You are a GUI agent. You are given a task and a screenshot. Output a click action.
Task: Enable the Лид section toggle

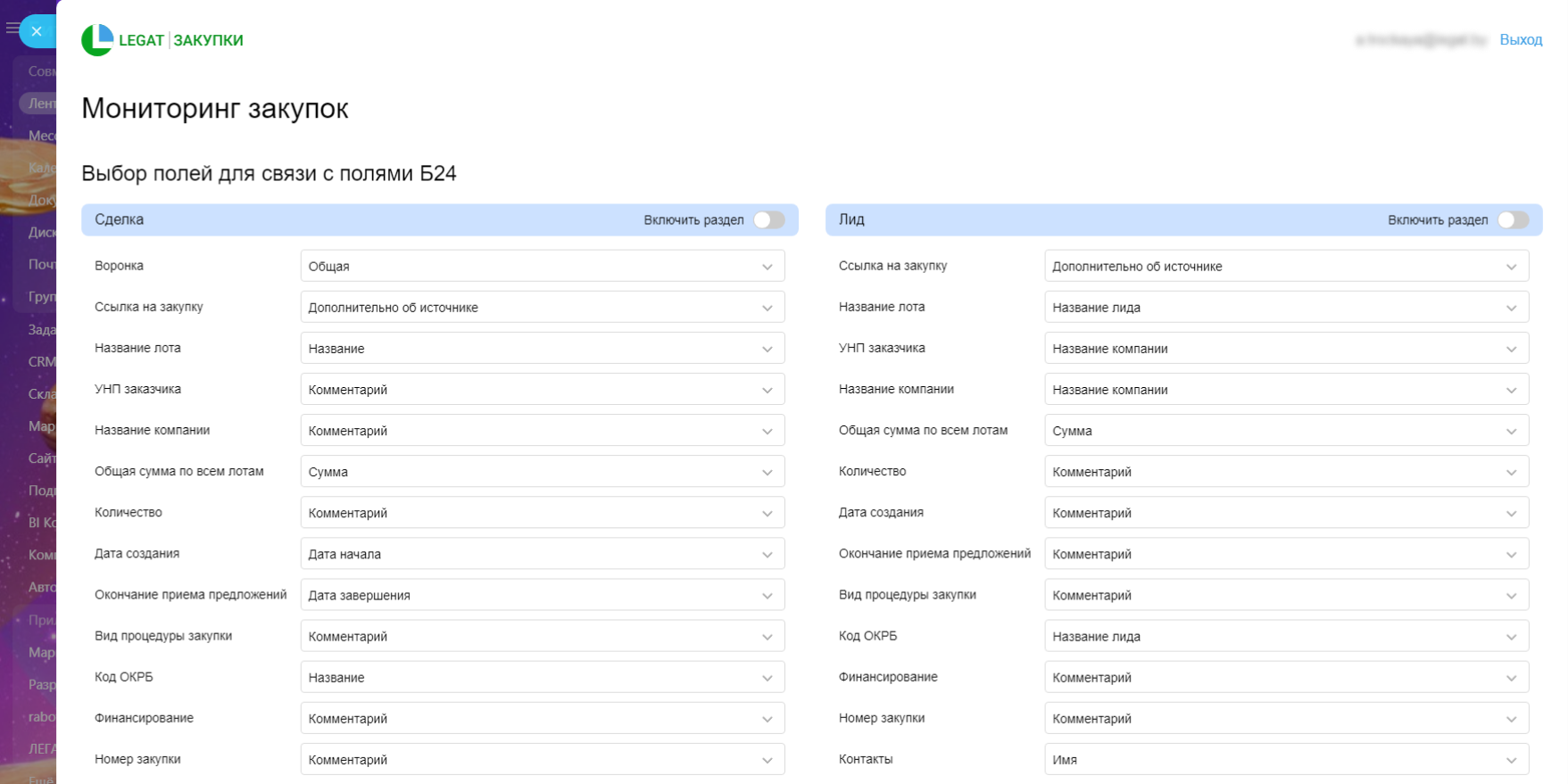coord(1513,220)
